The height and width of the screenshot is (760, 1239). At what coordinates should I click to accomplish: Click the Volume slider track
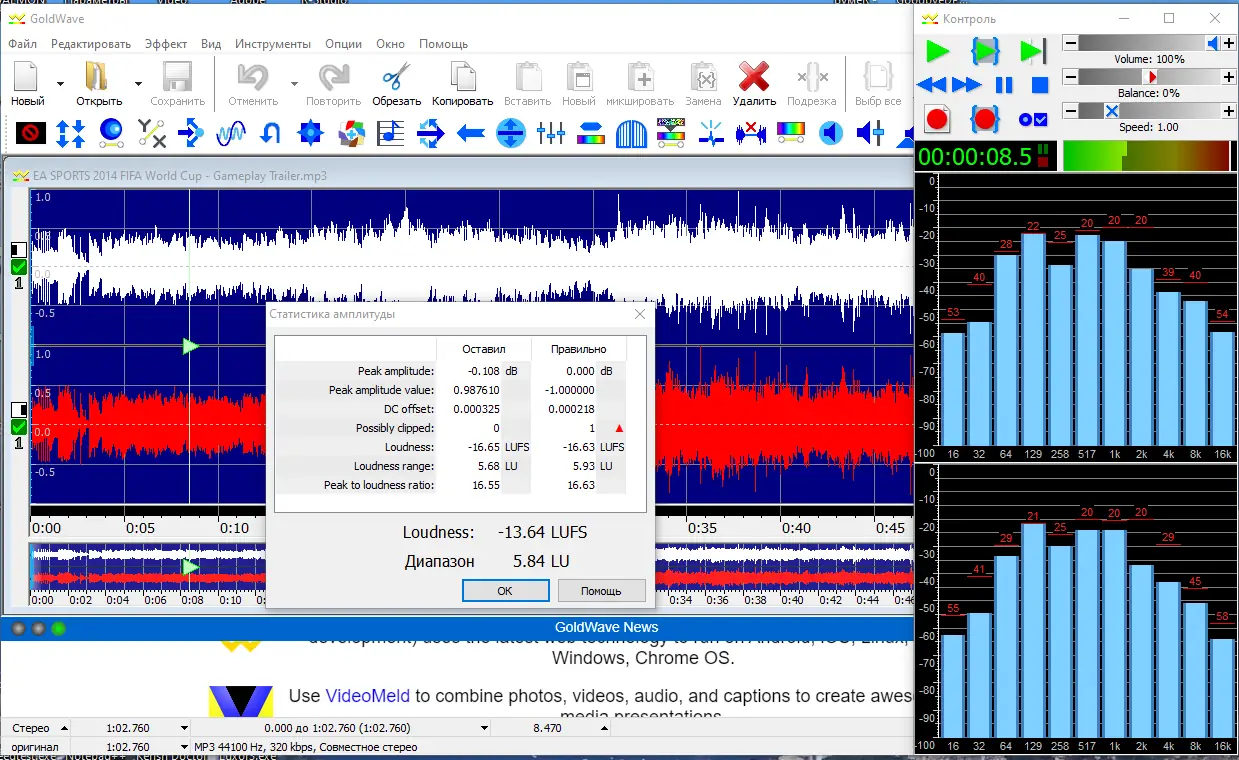click(x=1140, y=44)
